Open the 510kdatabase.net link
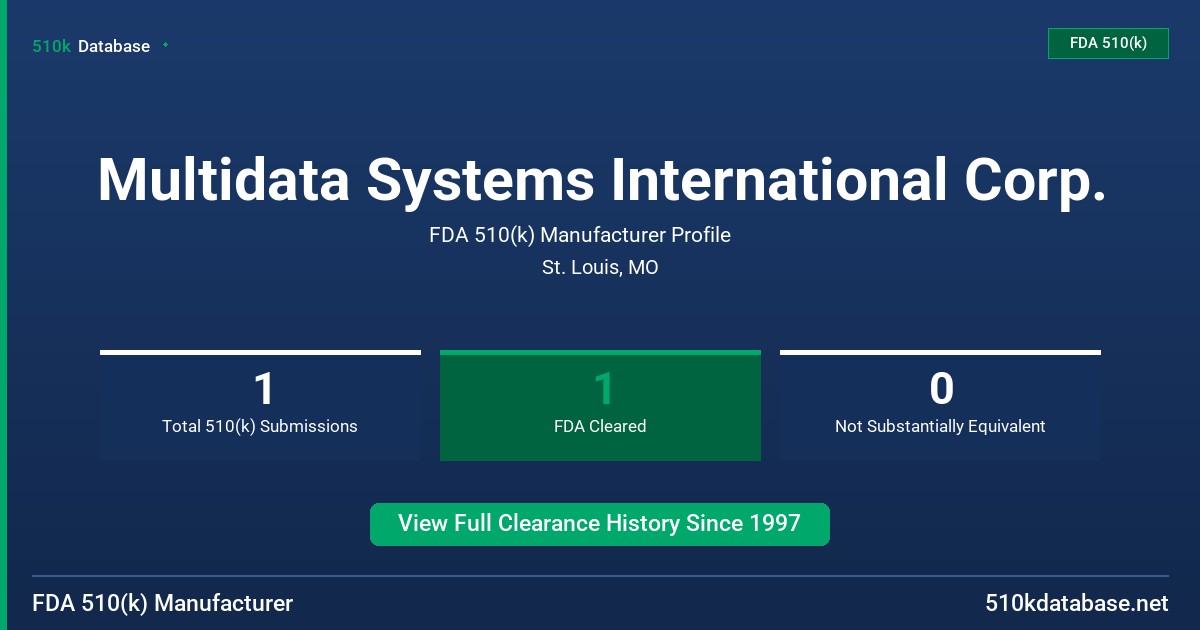The image size is (1200, 630). (1076, 603)
